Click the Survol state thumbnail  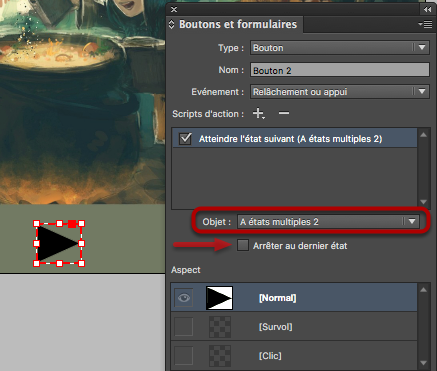click(220, 327)
